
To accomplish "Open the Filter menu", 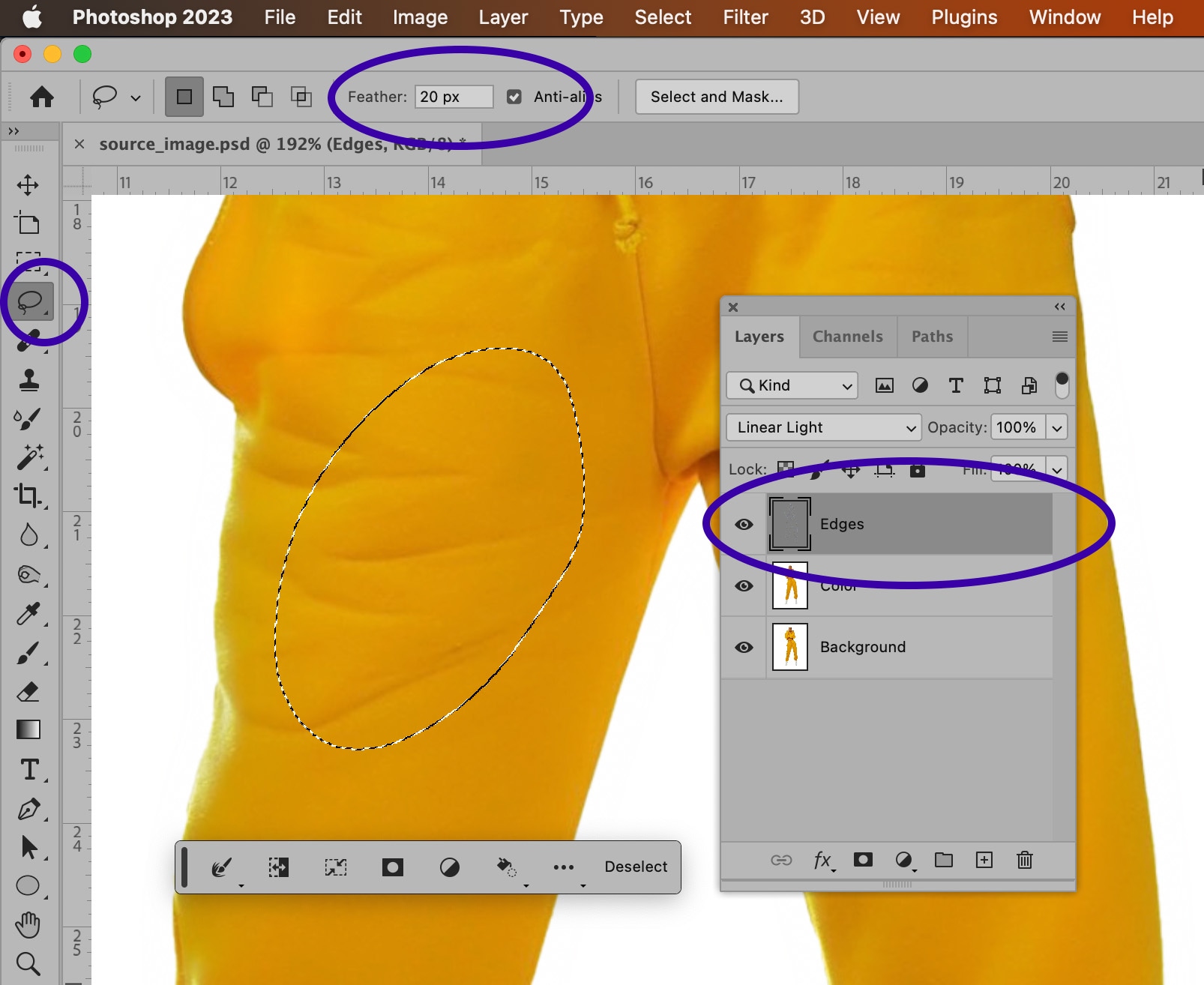I will click(745, 17).
